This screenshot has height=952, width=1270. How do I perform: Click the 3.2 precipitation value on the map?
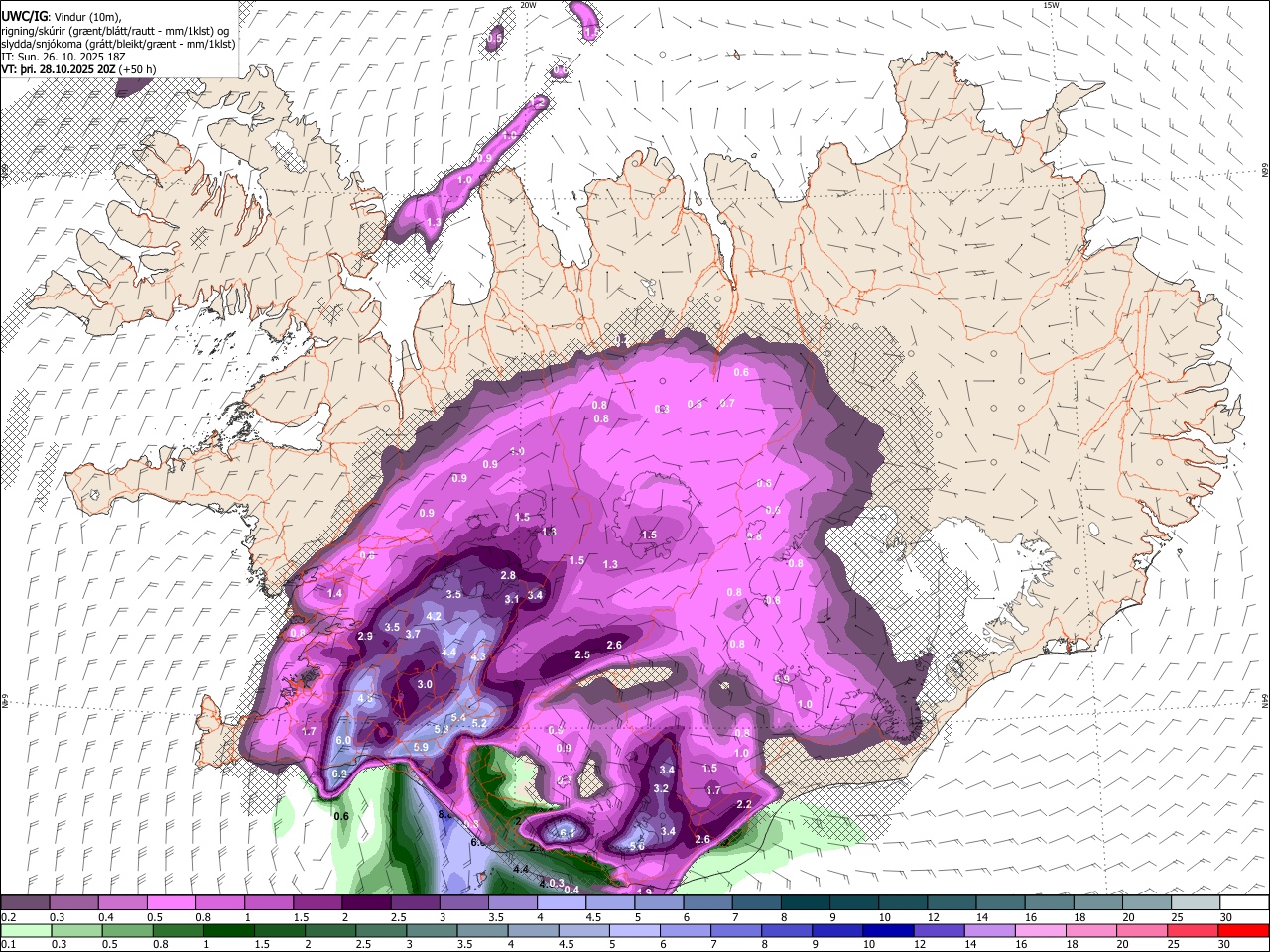tap(662, 788)
